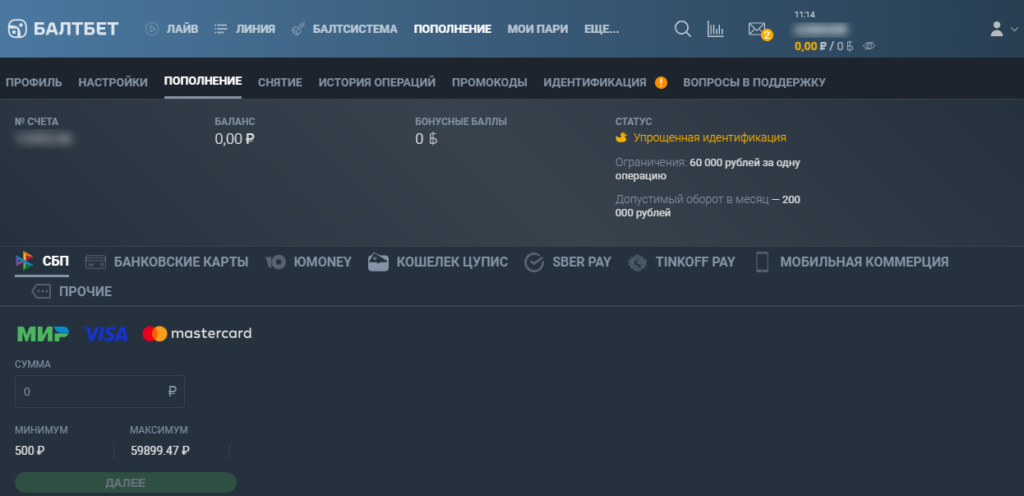Go to Мои пари
Image resolution: width=1024 pixels, height=496 pixels.
pyautogui.click(x=538, y=29)
